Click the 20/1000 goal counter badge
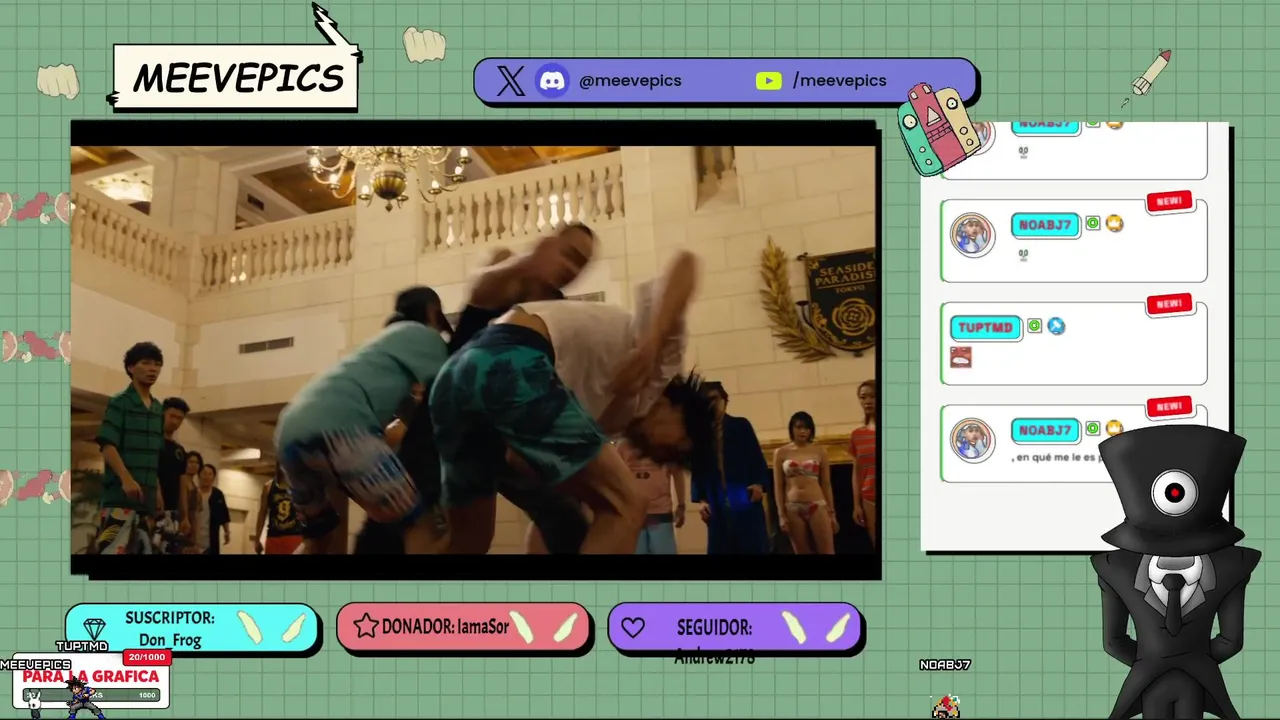 146,657
